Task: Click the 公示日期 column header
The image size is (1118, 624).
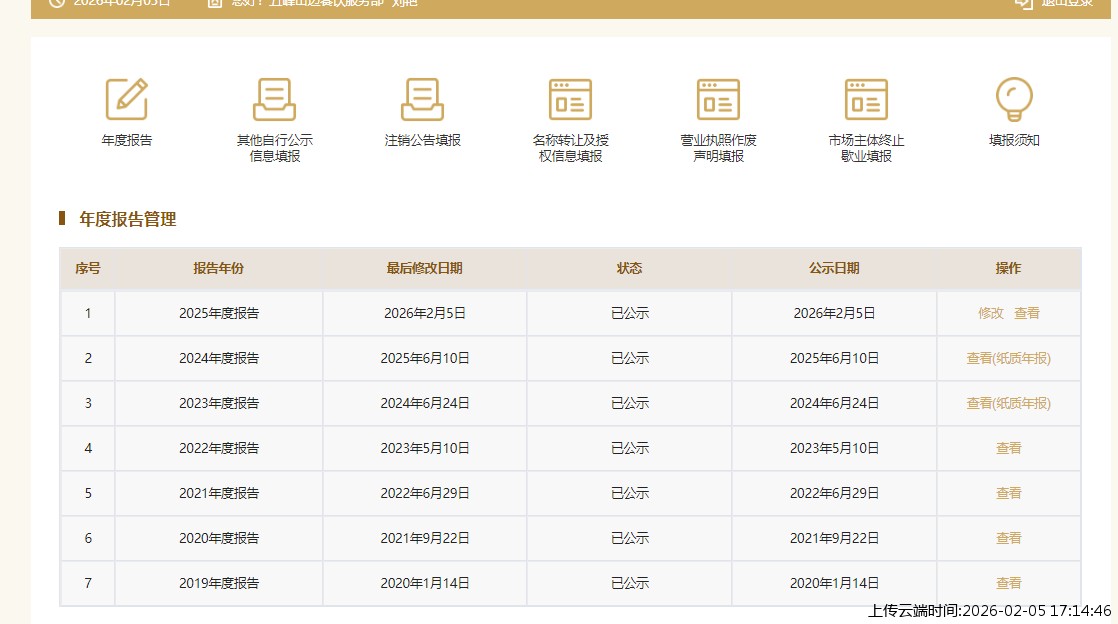Action: (x=834, y=268)
